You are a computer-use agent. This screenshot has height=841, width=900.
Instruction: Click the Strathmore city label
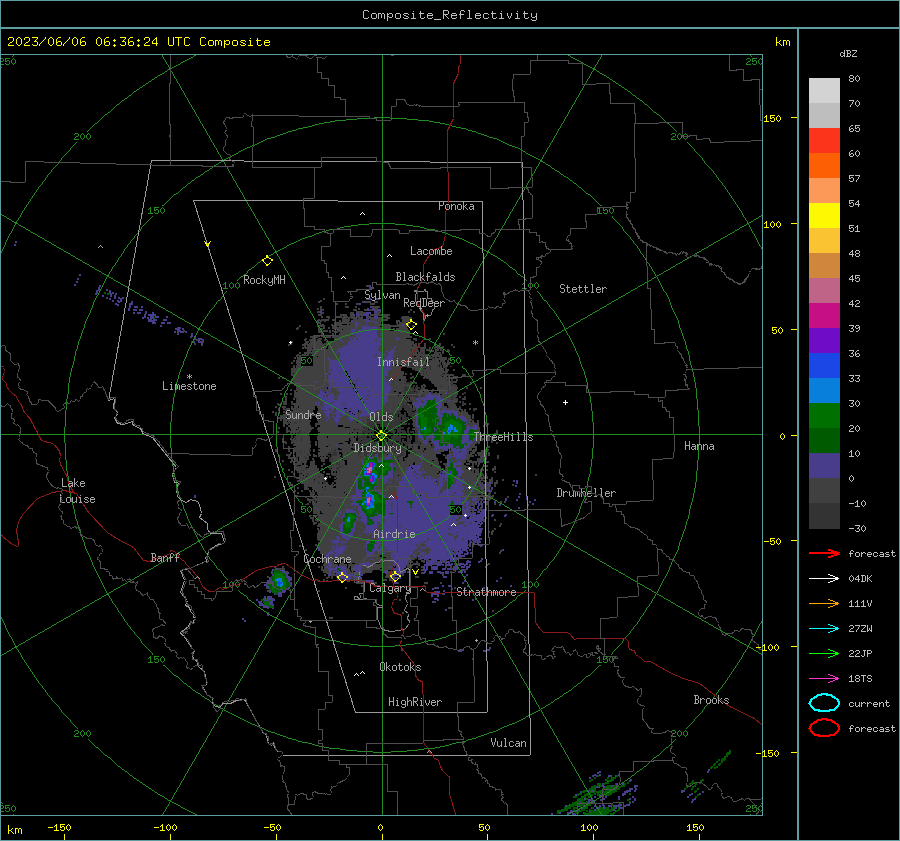[486, 592]
